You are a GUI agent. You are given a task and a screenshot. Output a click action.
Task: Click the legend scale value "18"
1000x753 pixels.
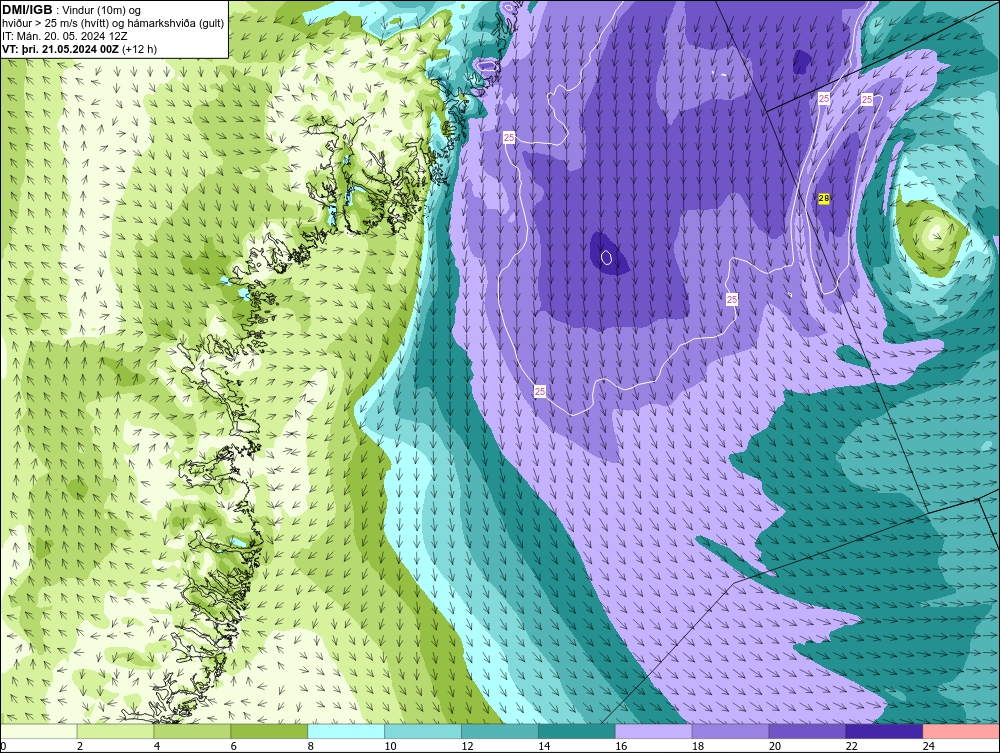pos(698,746)
